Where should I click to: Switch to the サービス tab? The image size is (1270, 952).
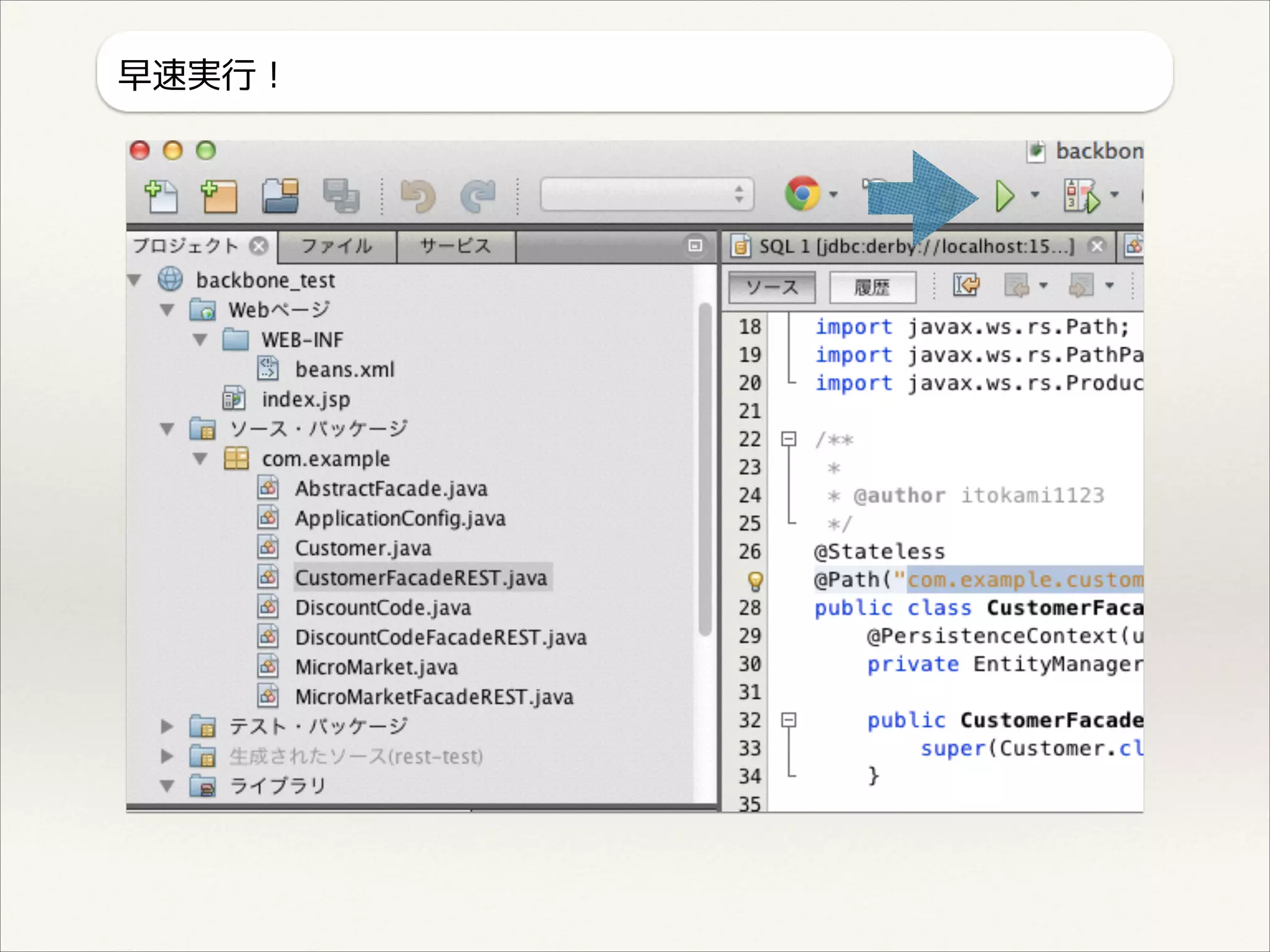(456, 247)
